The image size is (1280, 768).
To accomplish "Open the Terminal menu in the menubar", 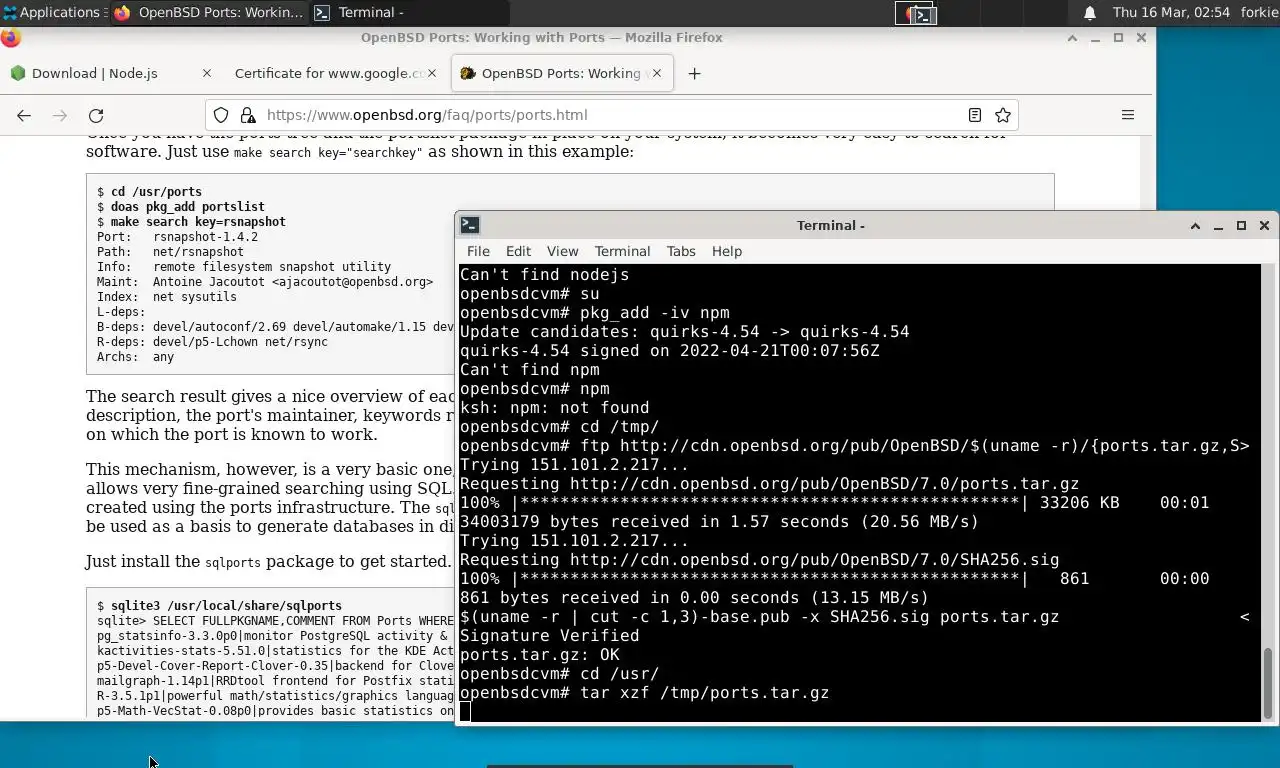I will 622,251.
